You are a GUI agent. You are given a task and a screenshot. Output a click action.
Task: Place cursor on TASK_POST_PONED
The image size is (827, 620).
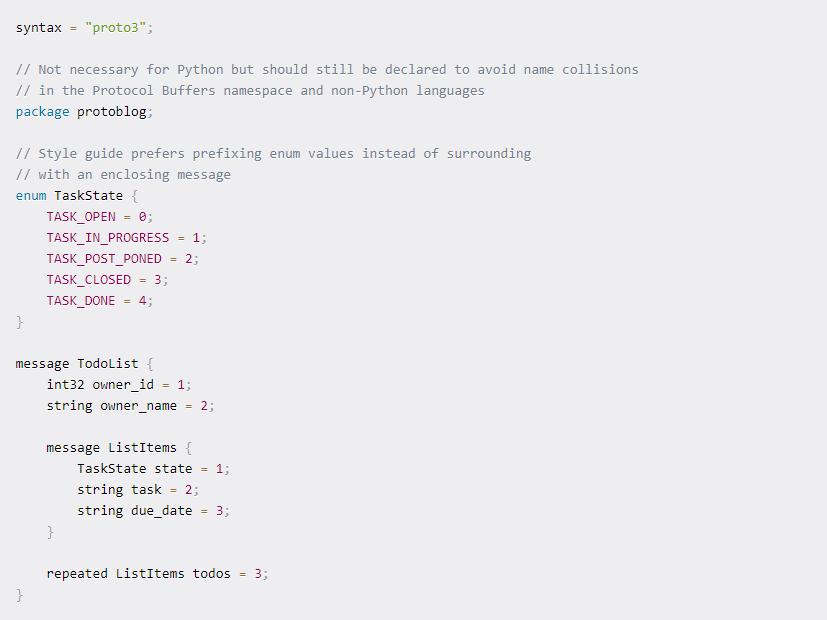pyautogui.click(x=104, y=258)
